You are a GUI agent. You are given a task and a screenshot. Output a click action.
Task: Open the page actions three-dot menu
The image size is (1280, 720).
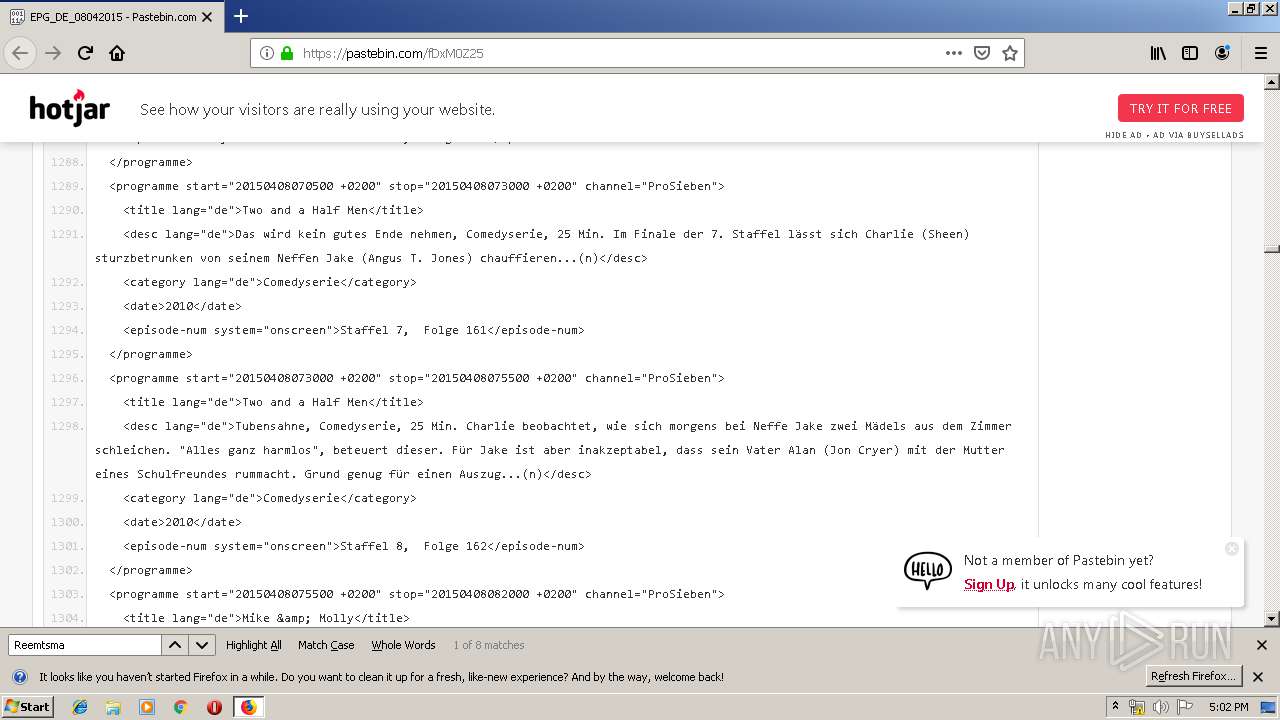click(x=954, y=53)
